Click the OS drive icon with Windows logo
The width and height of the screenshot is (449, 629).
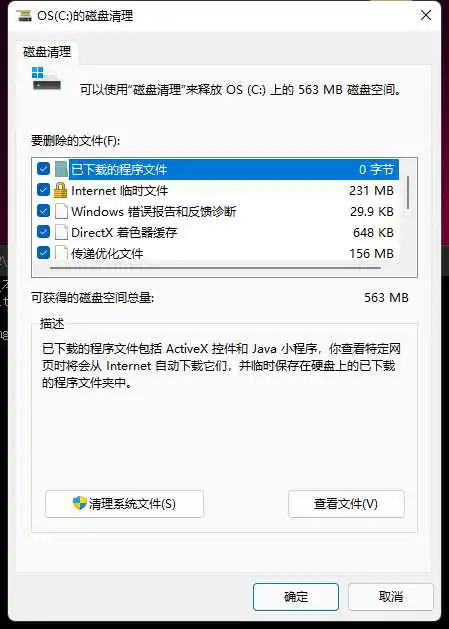pyautogui.click(x=46, y=79)
